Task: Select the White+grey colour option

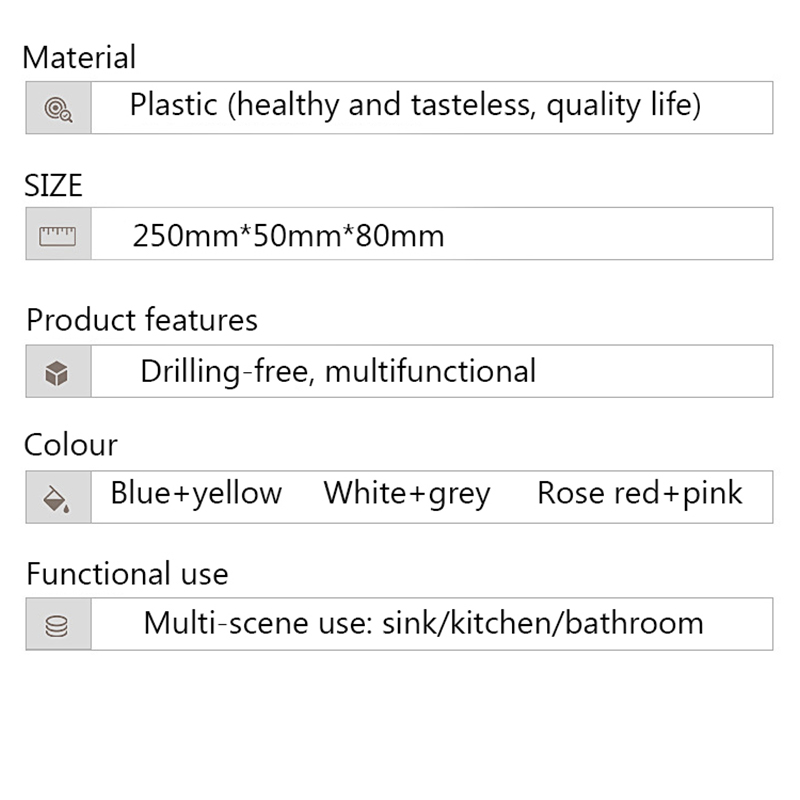Action: click(x=407, y=493)
